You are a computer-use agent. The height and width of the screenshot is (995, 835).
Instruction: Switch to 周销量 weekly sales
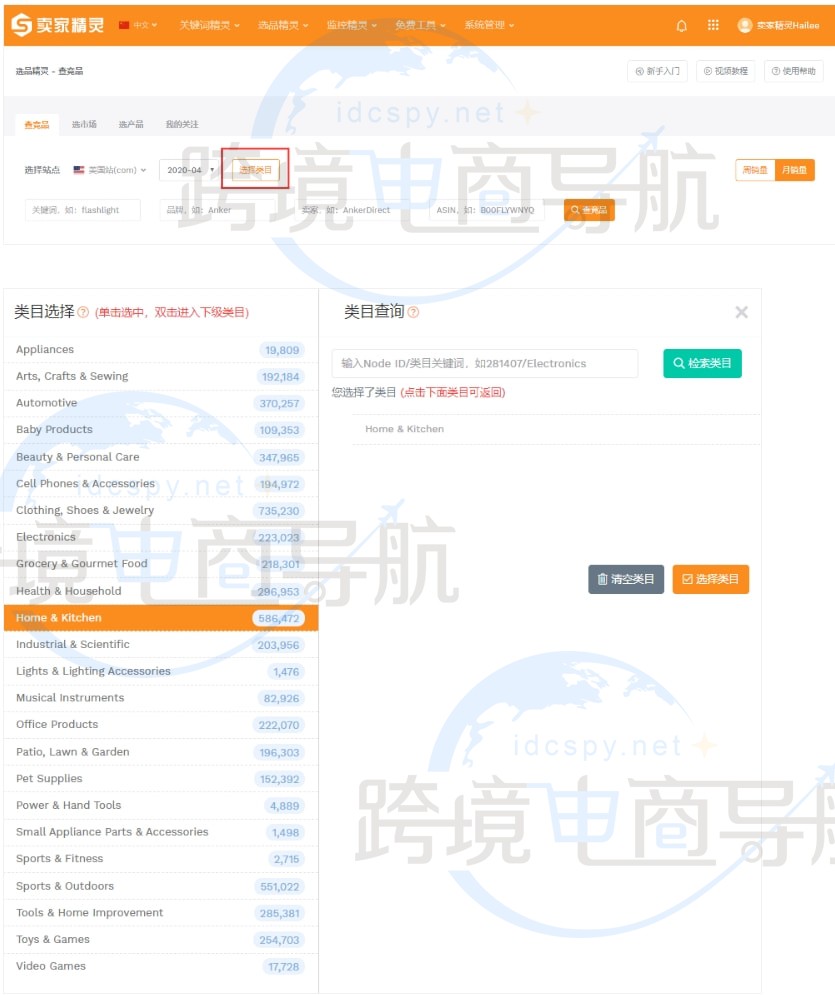tap(755, 170)
